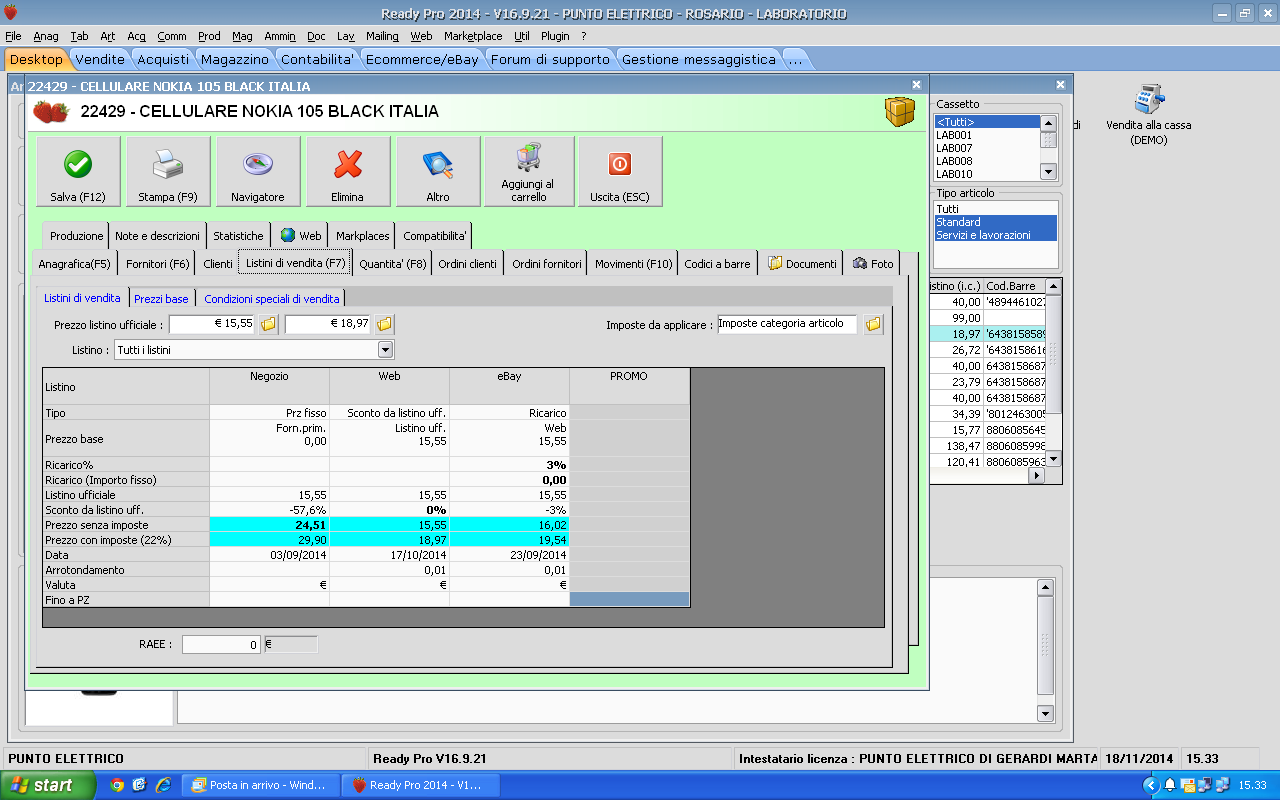Viewport: 1280px width, 800px height.
Task: Click Aggiungi al carrello cart button
Action: pyautogui.click(x=529, y=172)
